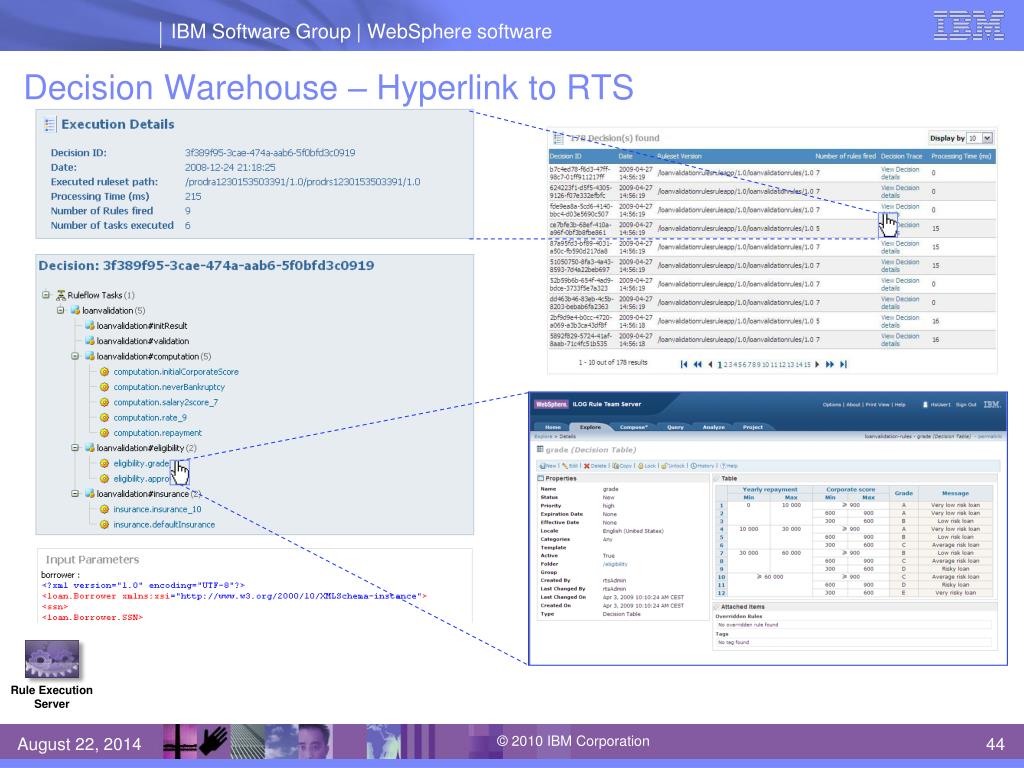This screenshot has width=1024, height=768.
Task: Open View Decision details for 5892f829 row
Action: (x=899, y=340)
